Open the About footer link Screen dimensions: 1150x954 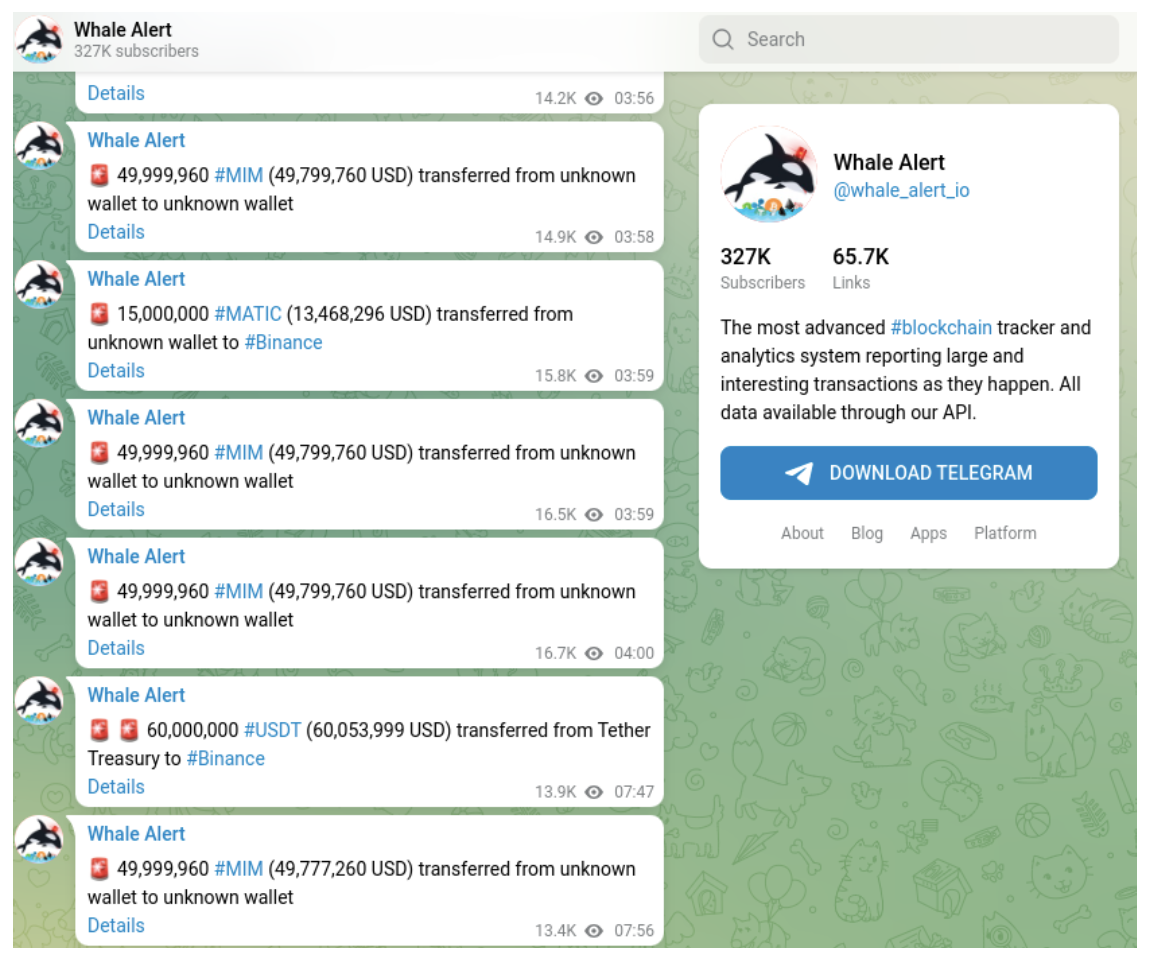click(802, 533)
